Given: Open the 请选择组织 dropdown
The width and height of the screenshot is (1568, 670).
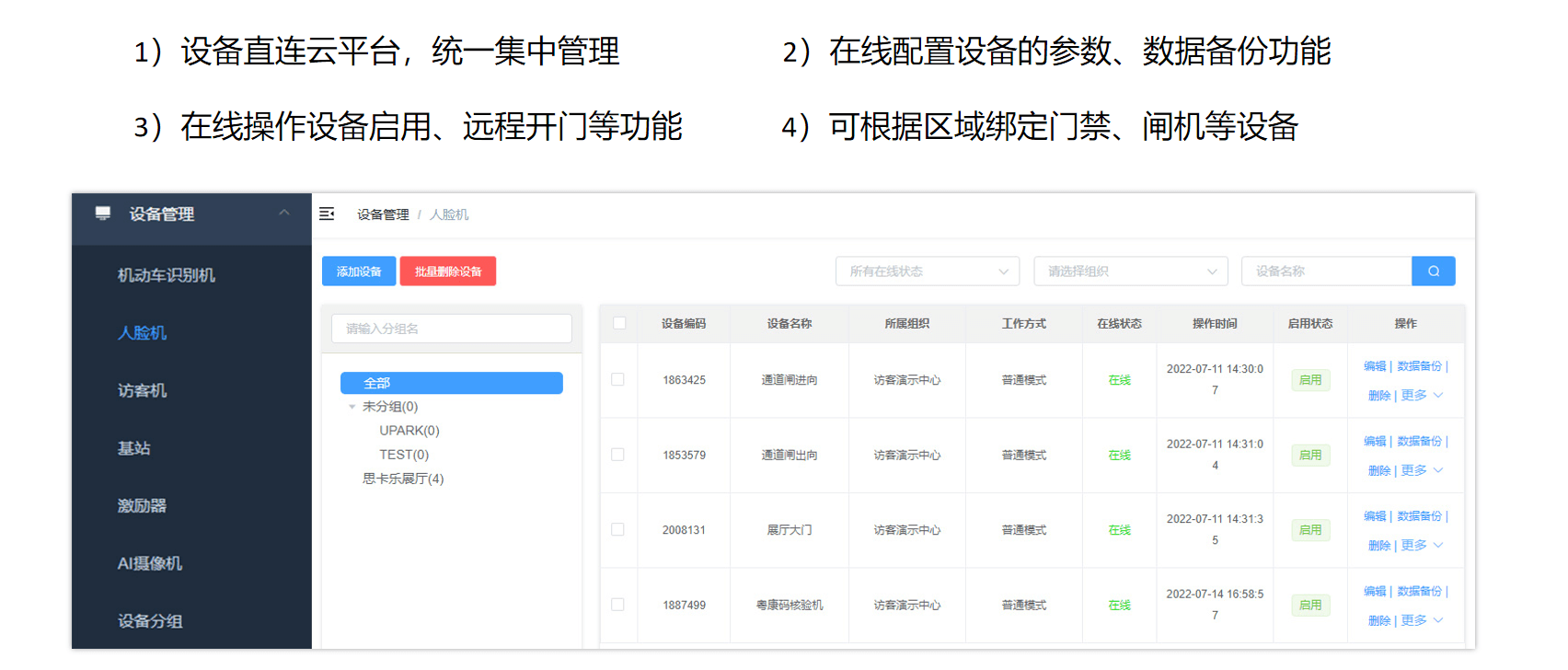Looking at the screenshot, I should (x=1131, y=271).
